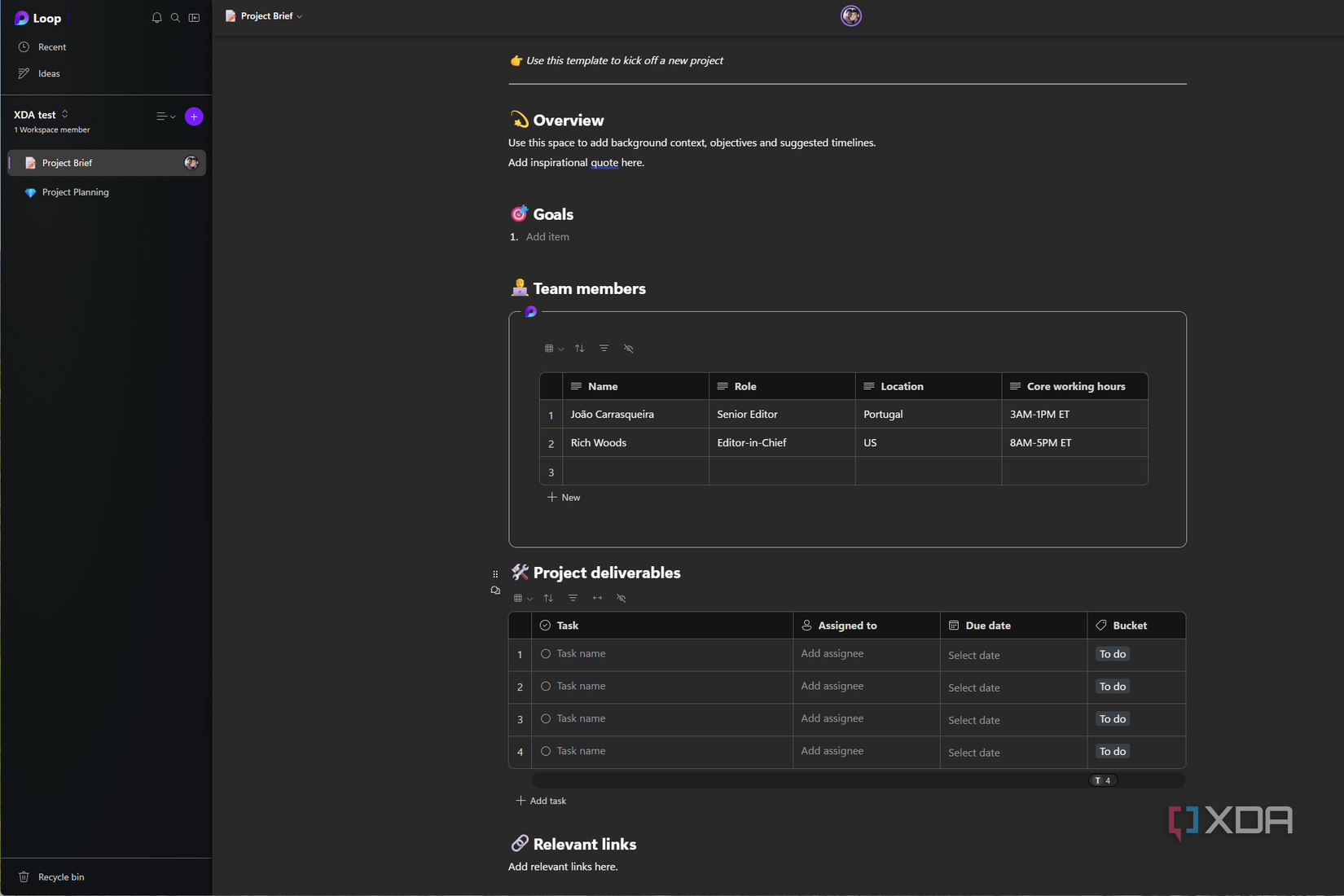
Task: Check the circle for task row 3
Action: [546, 719]
